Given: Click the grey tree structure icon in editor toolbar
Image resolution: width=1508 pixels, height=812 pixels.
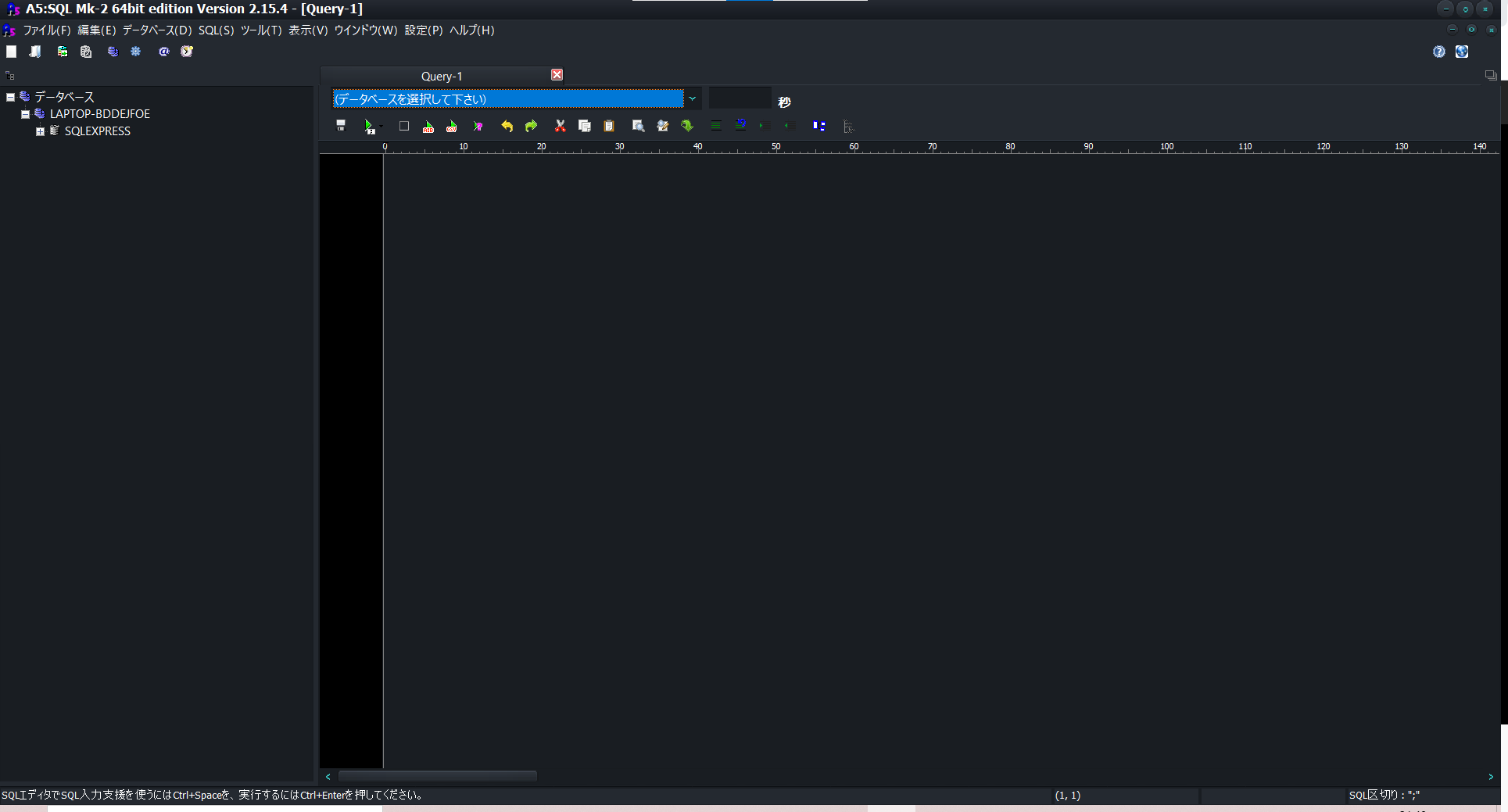Looking at the screenshot, I should 848,127.
